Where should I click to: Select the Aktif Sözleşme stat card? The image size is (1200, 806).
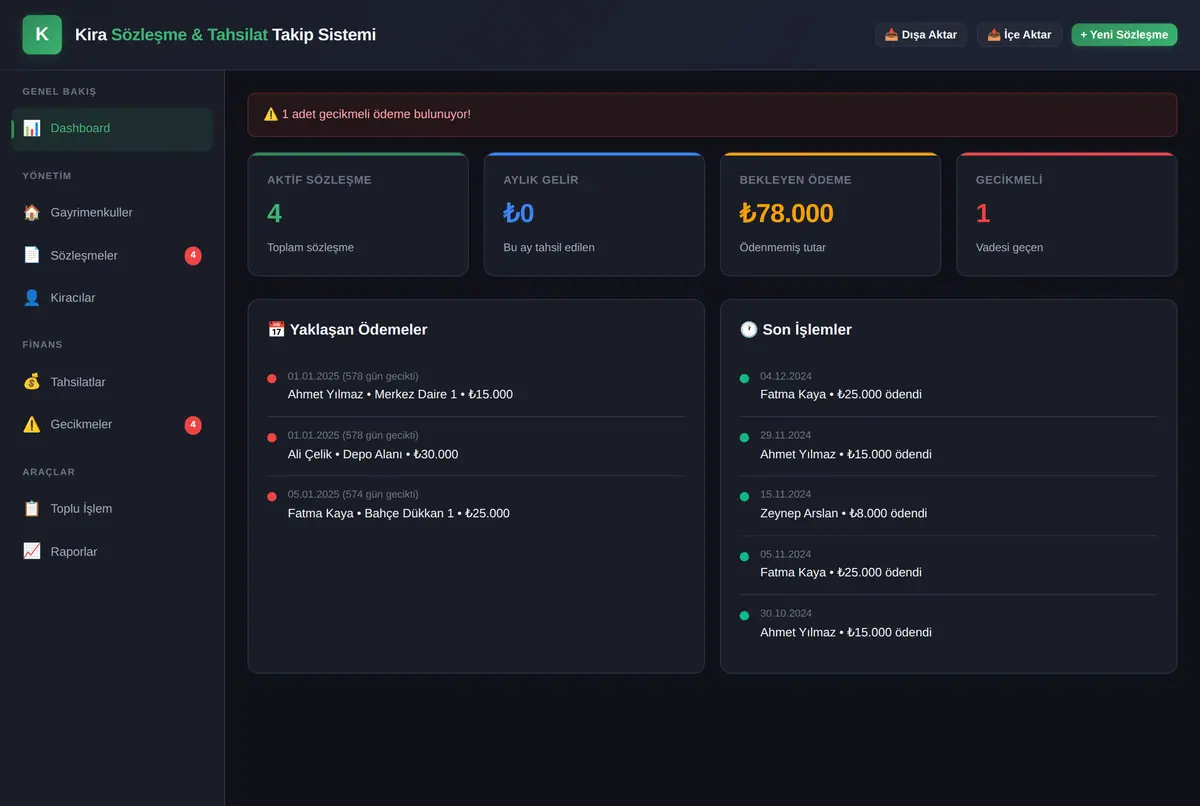point(358,214)
